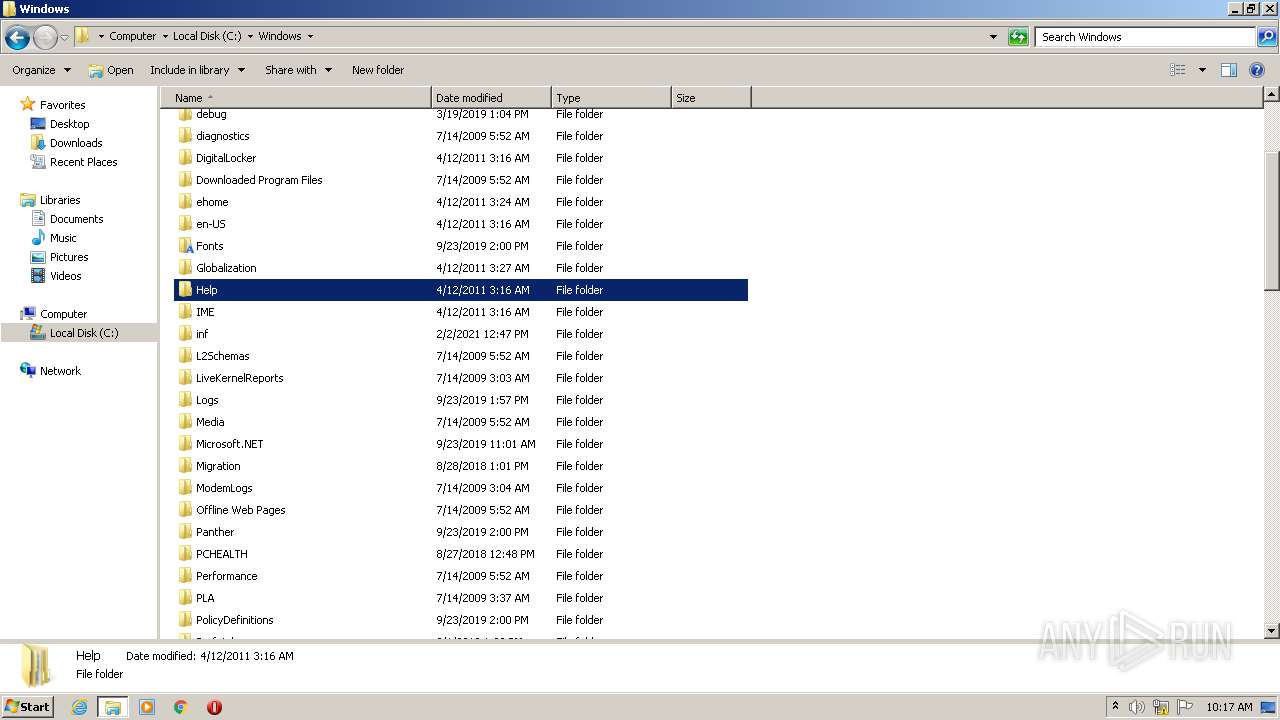Sort by Size column header
The width and height of the screenshot is (1280, 720).
tap(711, 98)
